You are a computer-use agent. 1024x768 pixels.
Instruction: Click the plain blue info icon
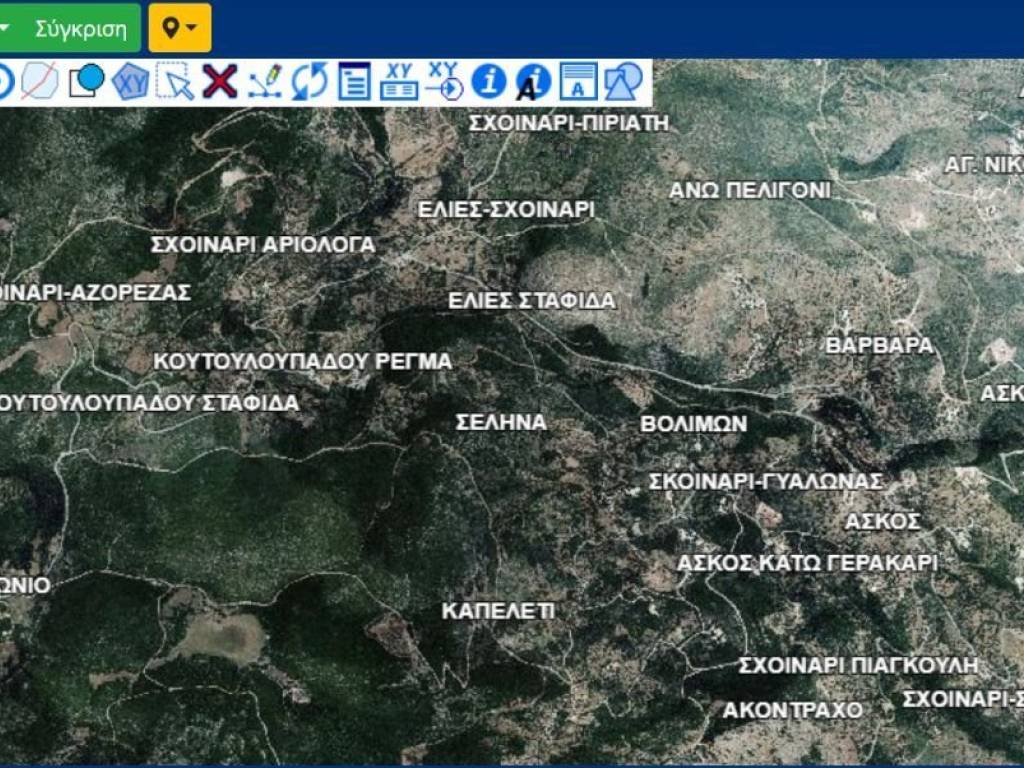(488, 81)
